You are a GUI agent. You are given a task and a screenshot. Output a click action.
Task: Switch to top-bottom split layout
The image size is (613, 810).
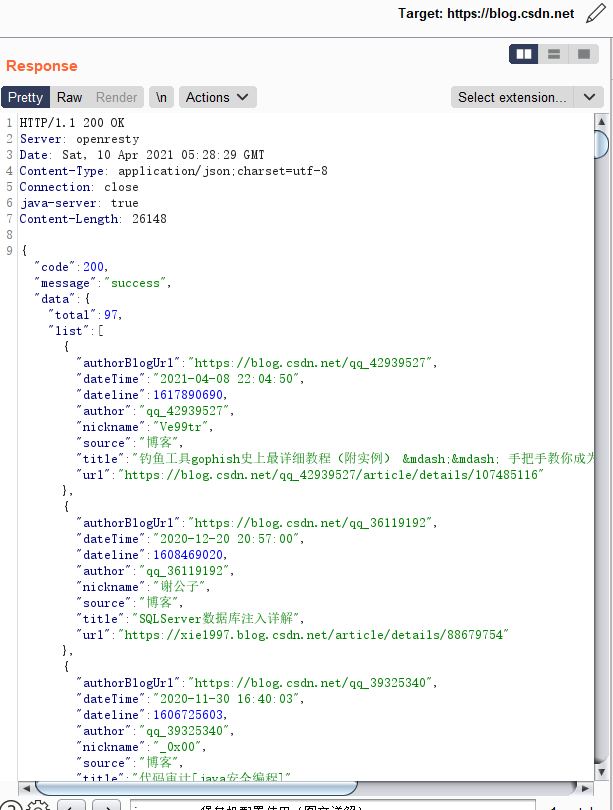pyautogui.click(x=554, y=54)
